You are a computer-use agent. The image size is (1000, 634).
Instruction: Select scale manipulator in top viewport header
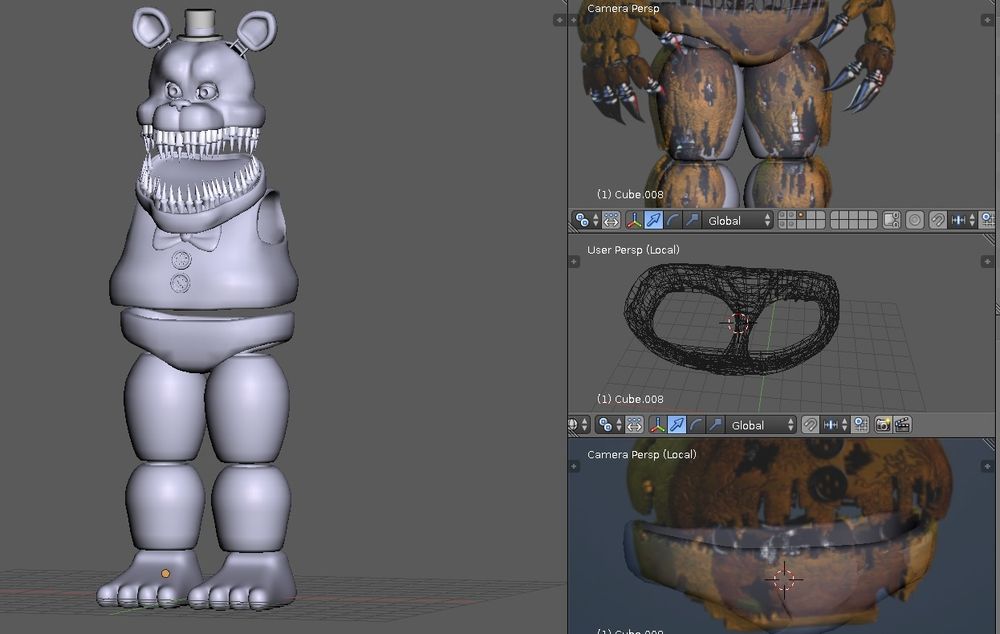(692, 220)
